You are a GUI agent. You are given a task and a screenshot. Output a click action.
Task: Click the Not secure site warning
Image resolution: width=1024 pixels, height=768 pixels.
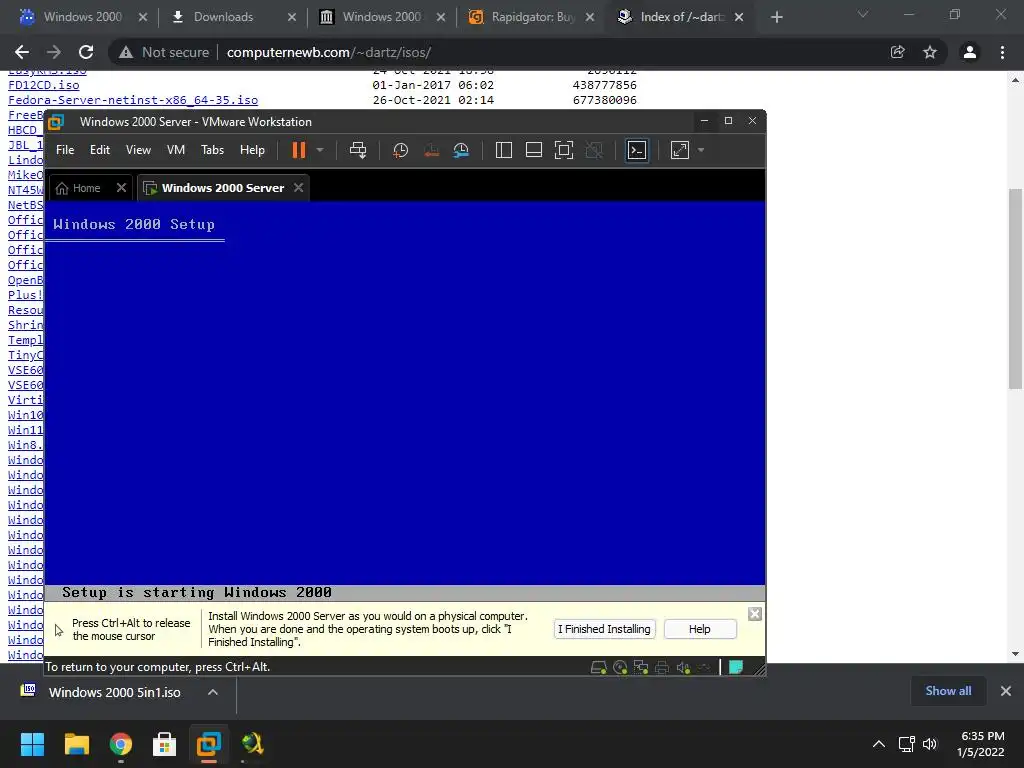(x=164, y=52)
